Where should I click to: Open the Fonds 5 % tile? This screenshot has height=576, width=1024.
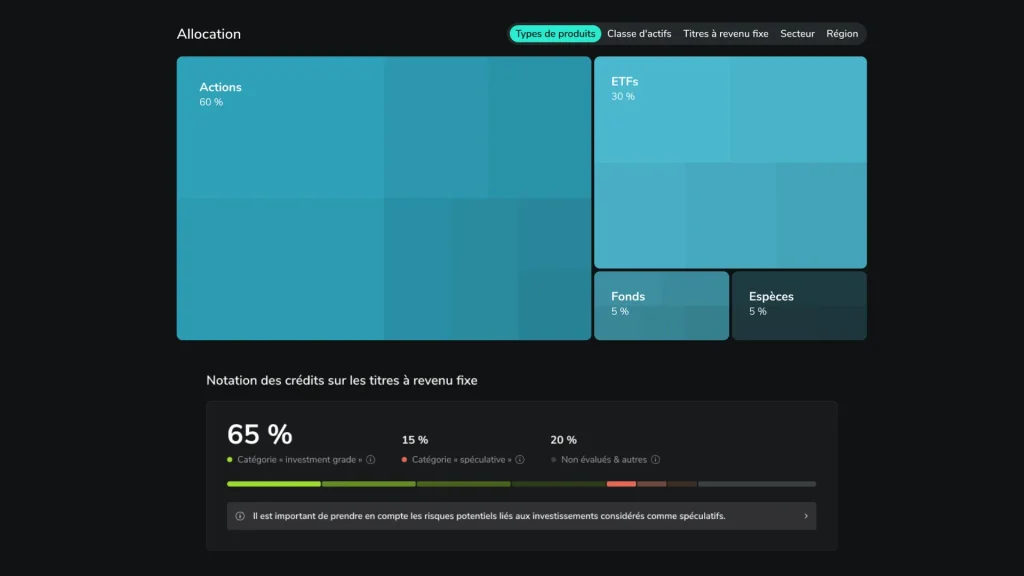(662, 306)
